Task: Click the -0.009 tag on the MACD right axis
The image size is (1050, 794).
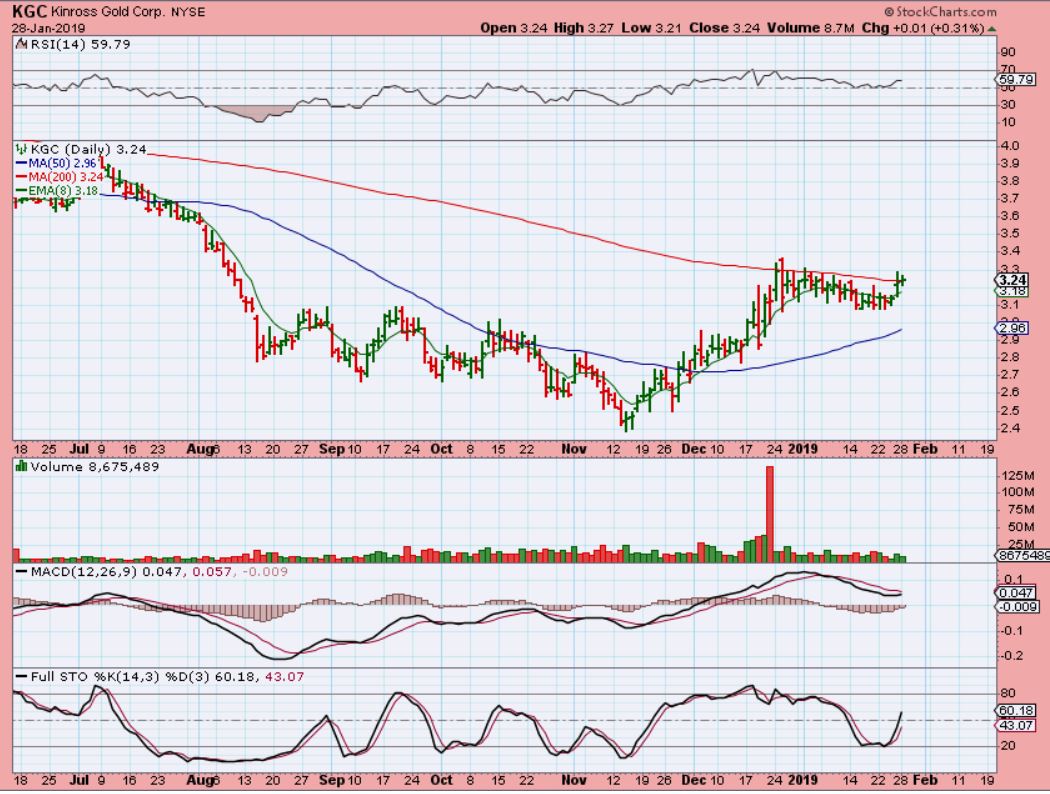Action: [1018, 607]
